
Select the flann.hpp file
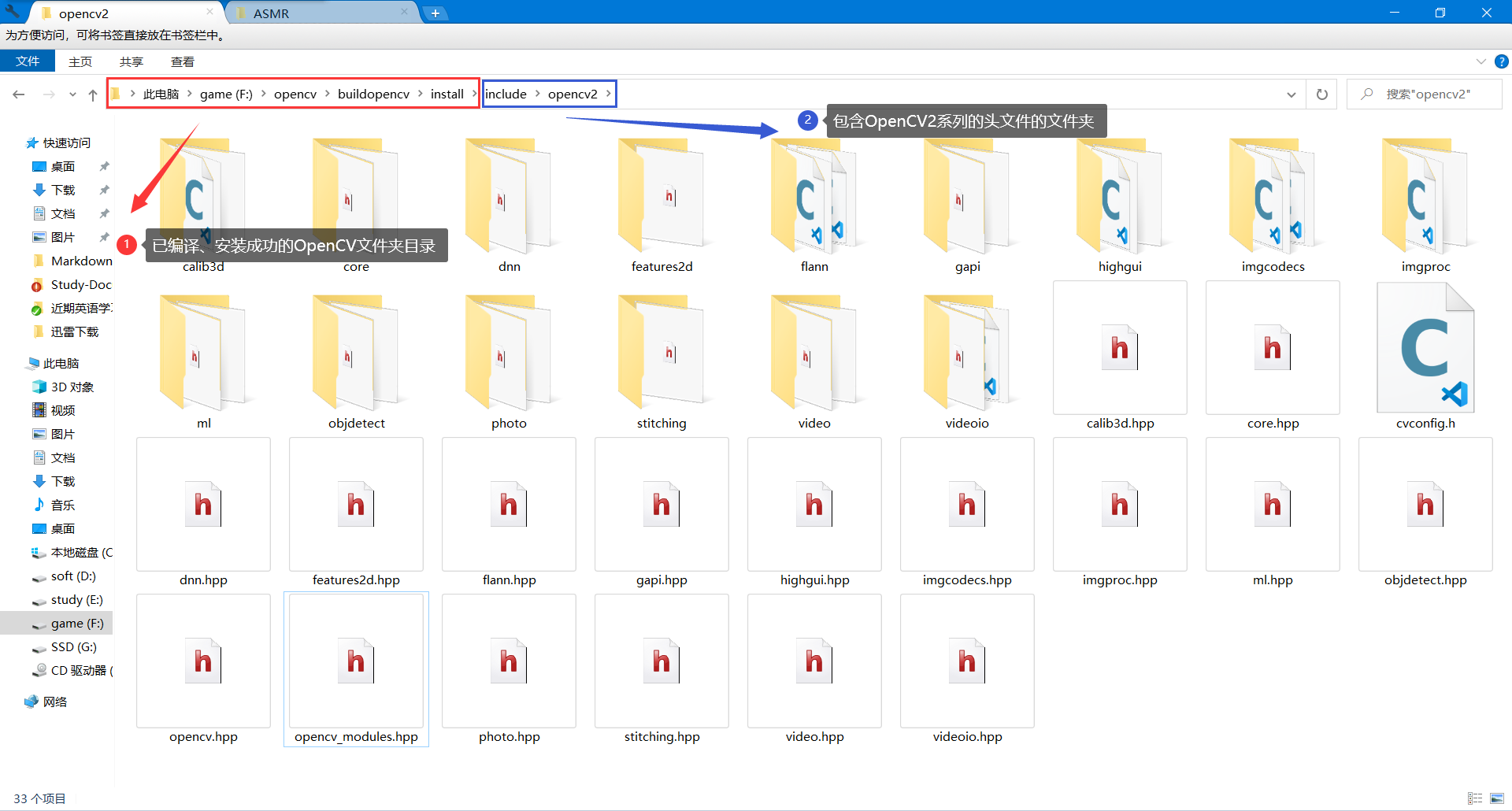tap(509, 513)
